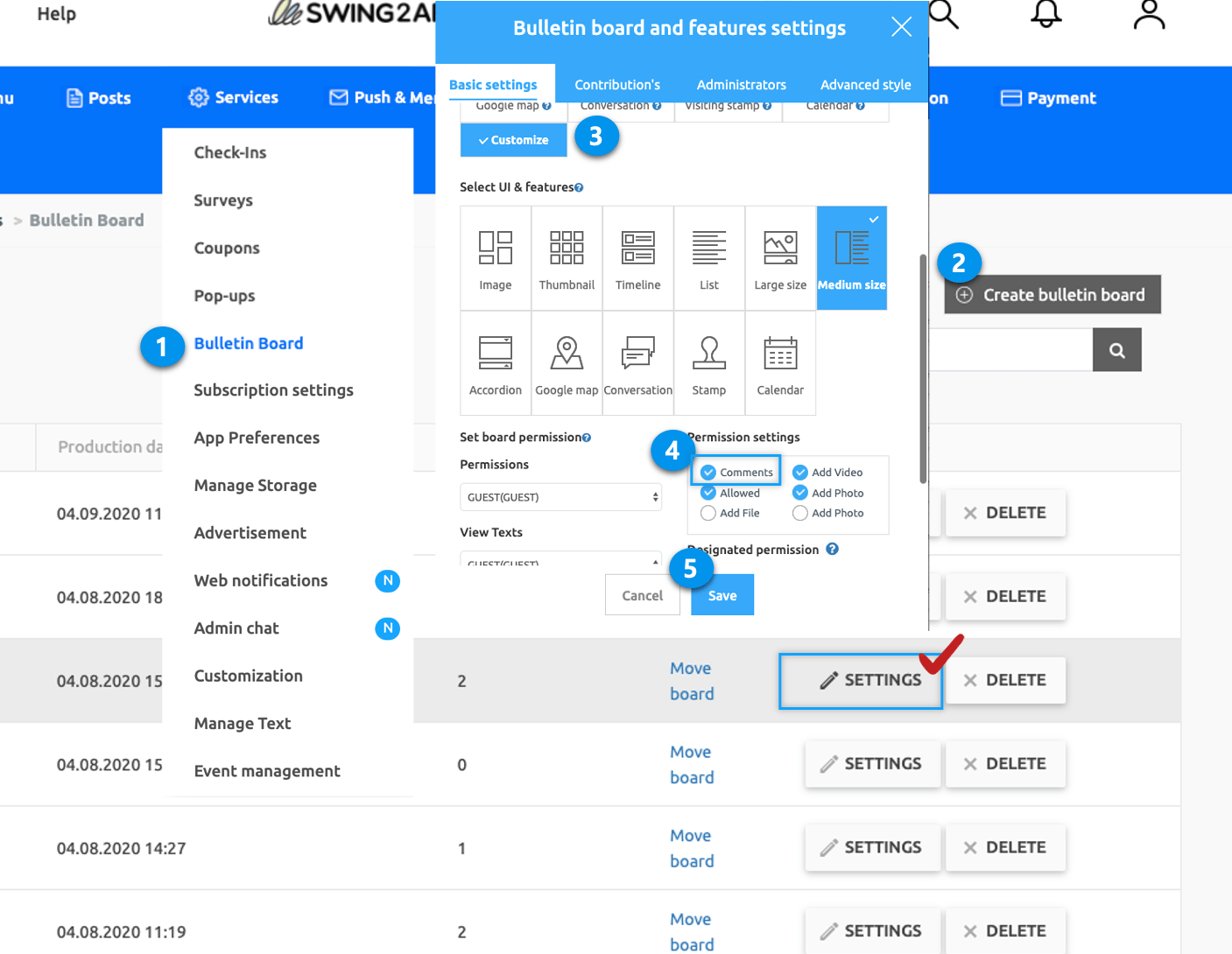Select the Accordion layout icon
The width and height of the screenshot is (1232, 954).
[495, 363]
